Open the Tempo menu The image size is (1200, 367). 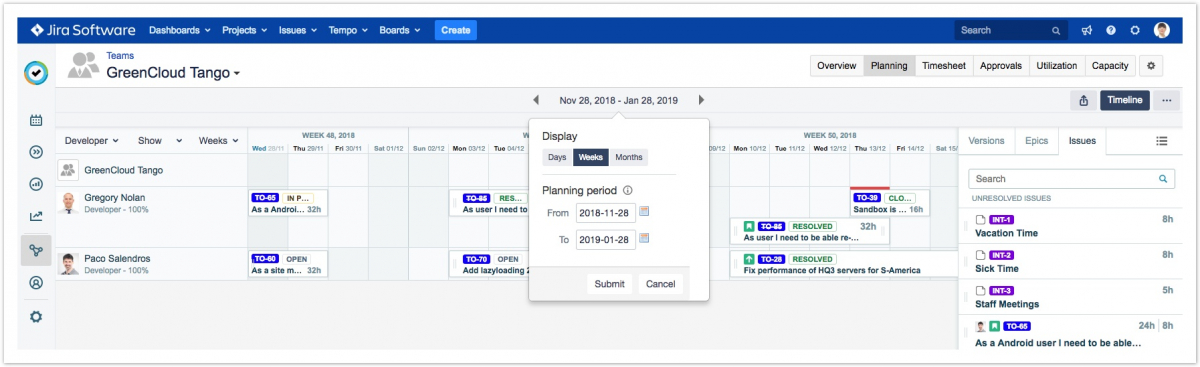point(349,30)
